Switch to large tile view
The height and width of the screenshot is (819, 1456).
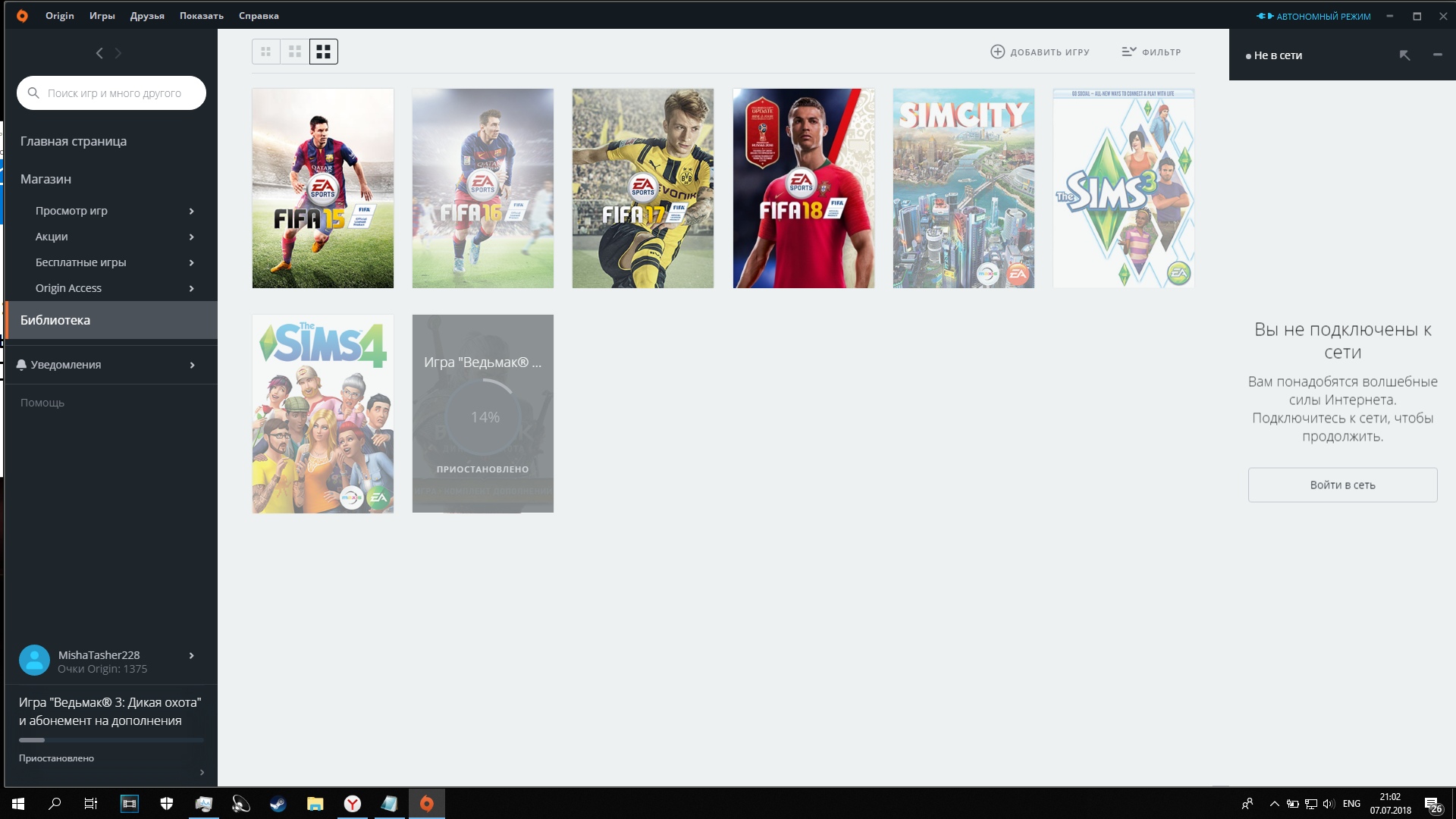click(x=324, y=52)
